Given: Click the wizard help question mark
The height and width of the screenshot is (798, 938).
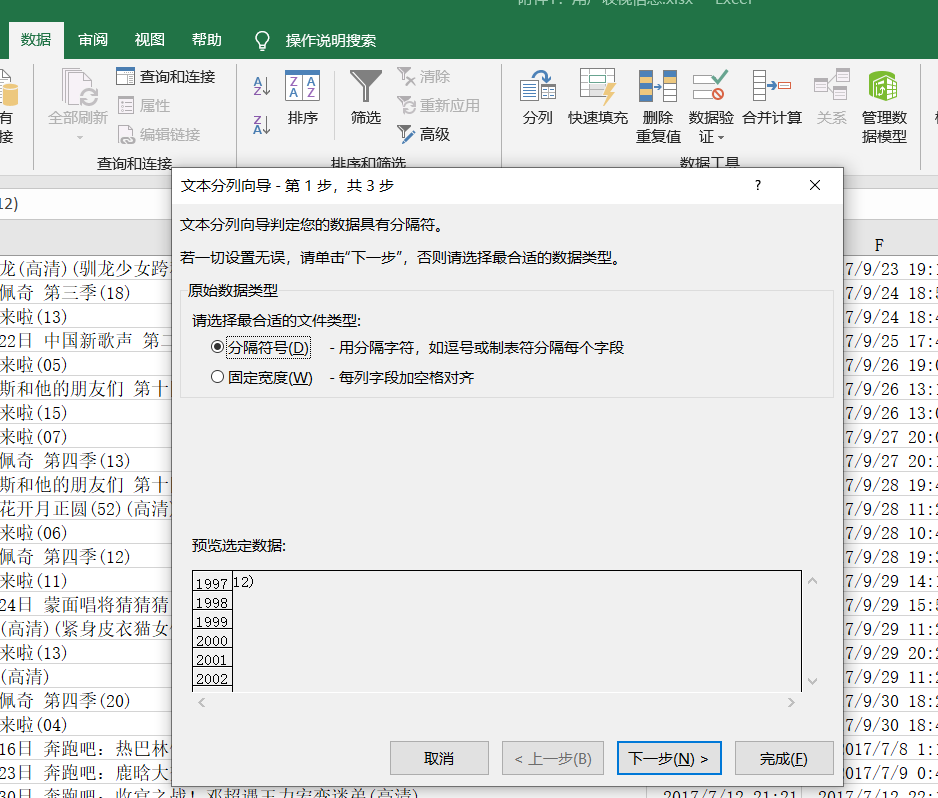Looking at the screenshot, I should click(x=758, y=185).
